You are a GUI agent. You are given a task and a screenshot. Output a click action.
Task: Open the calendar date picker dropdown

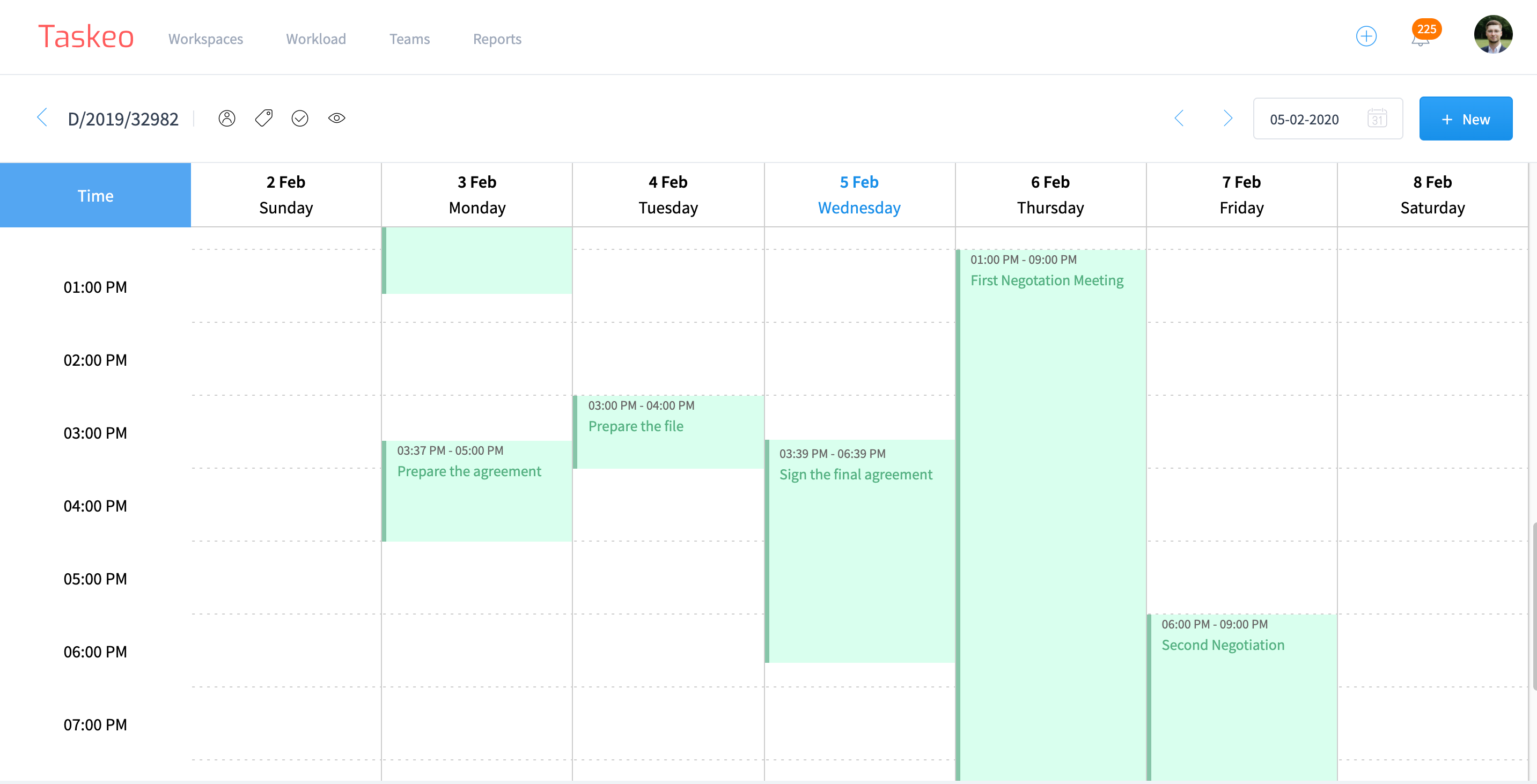(x=1379, y=118)
